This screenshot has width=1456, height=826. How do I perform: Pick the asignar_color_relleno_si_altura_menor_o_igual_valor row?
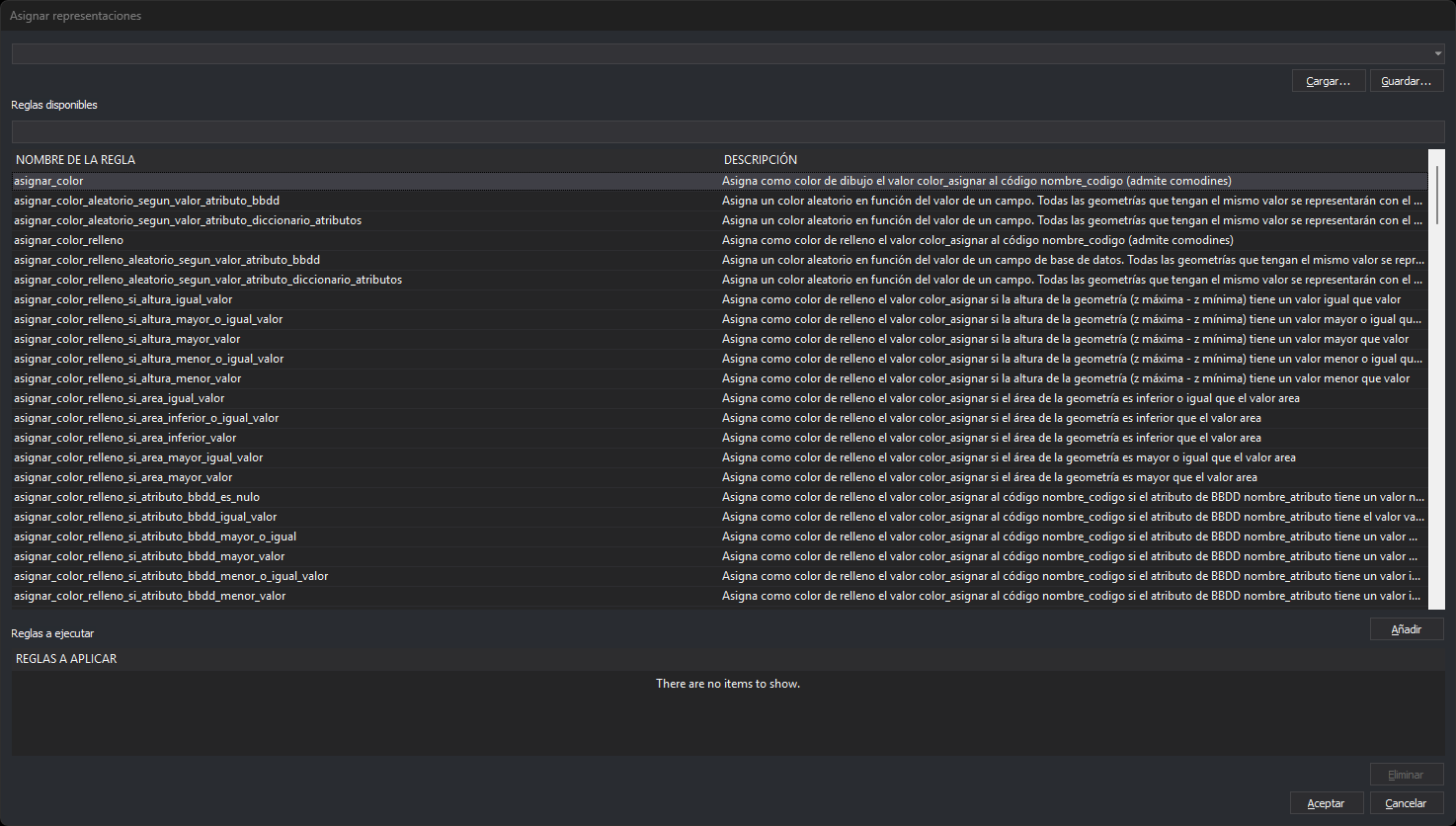[720, 359]
